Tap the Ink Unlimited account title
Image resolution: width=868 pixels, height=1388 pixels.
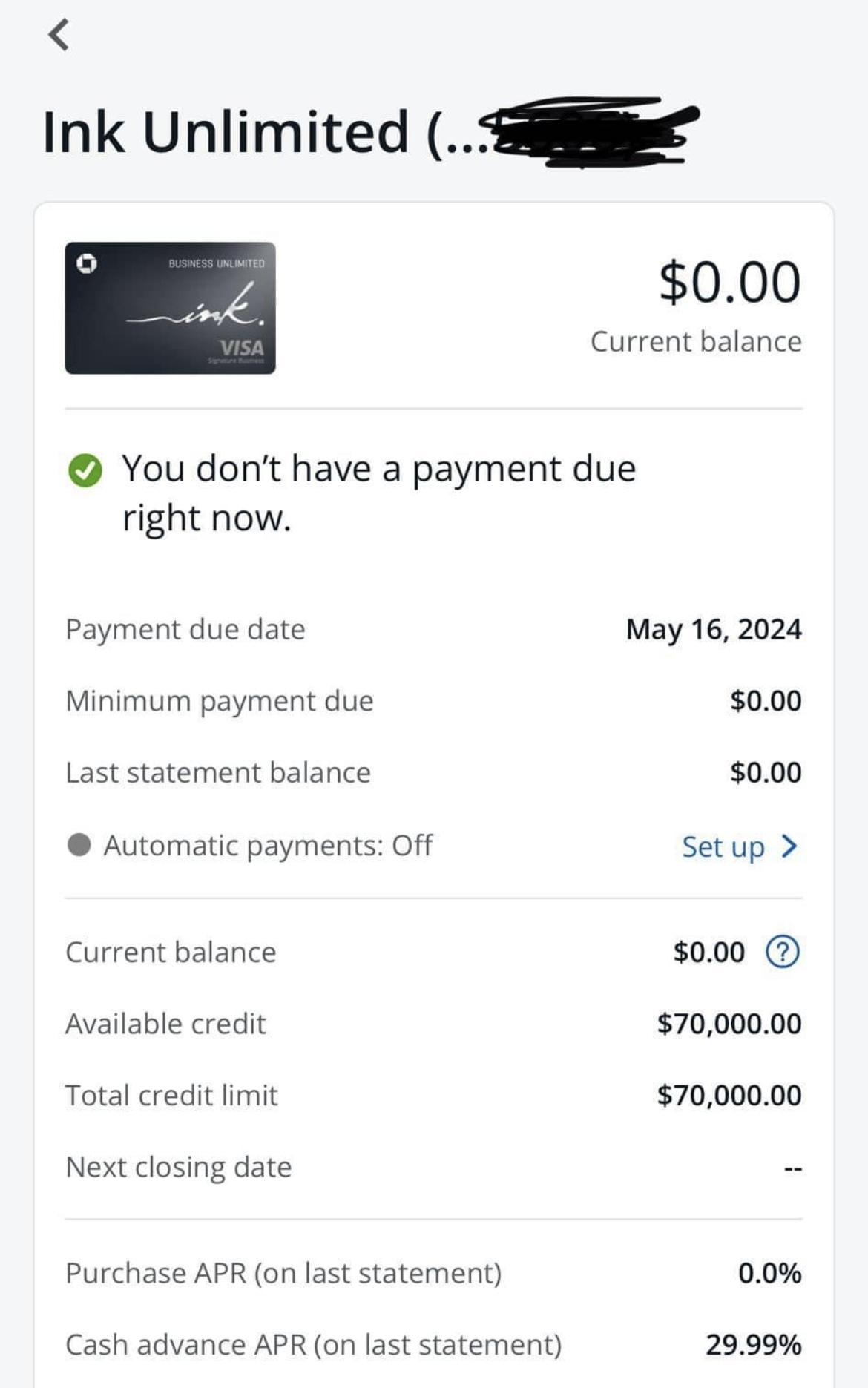226,132
